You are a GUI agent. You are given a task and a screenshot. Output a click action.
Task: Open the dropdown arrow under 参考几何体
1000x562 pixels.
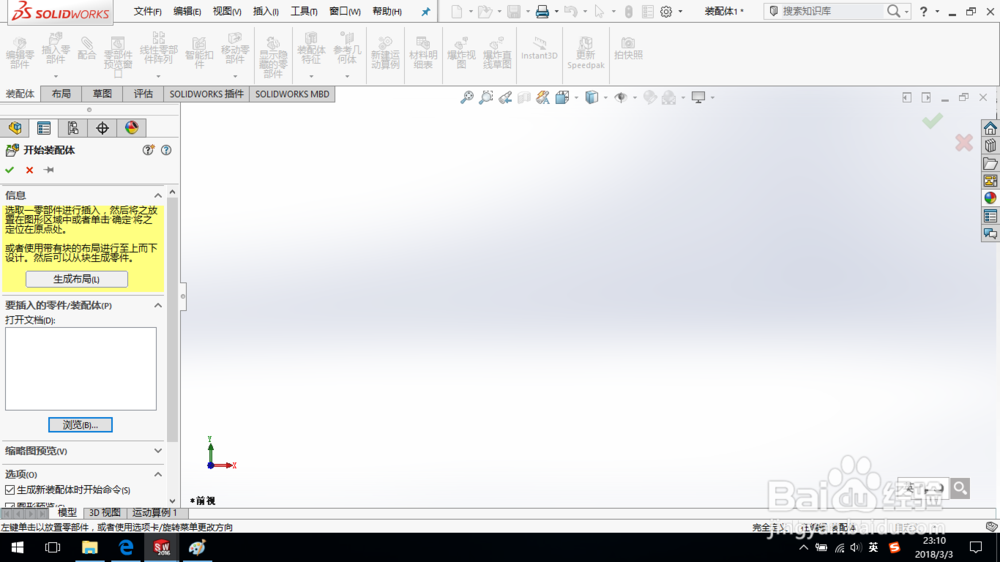click(x=347, y=77)
